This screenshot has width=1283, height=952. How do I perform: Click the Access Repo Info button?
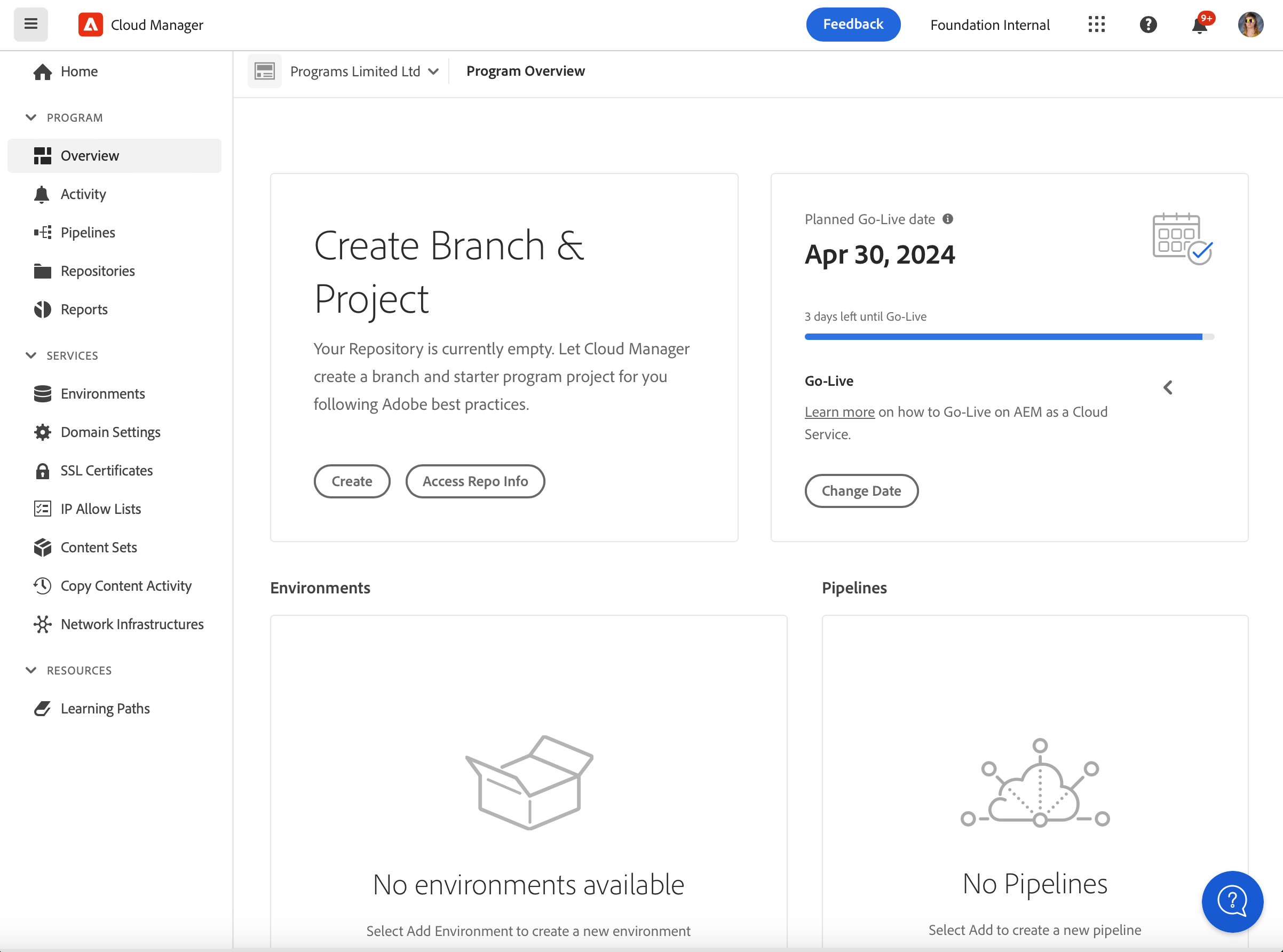[475, 481]
